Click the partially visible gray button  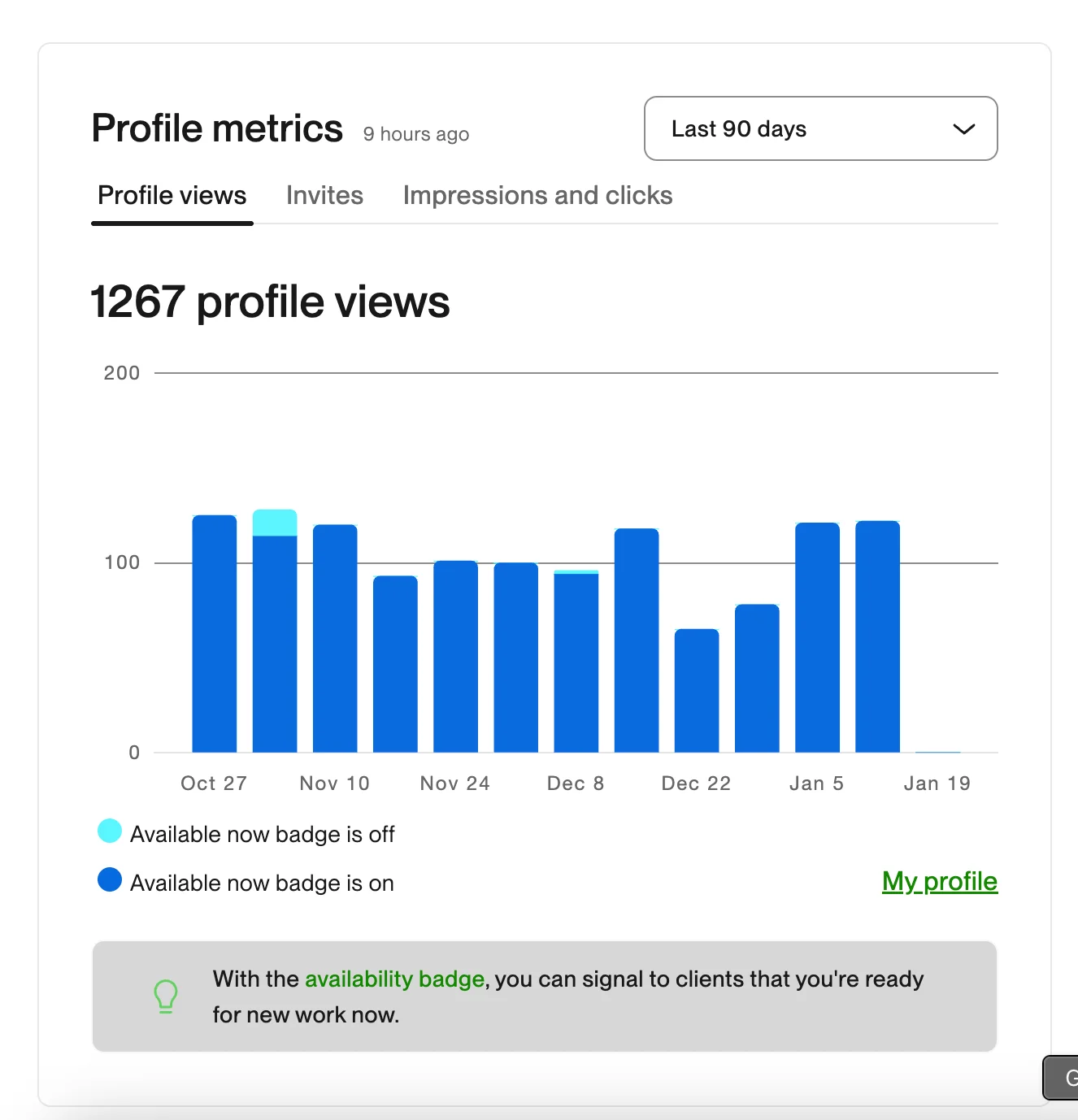(x=1062, y=1078)
